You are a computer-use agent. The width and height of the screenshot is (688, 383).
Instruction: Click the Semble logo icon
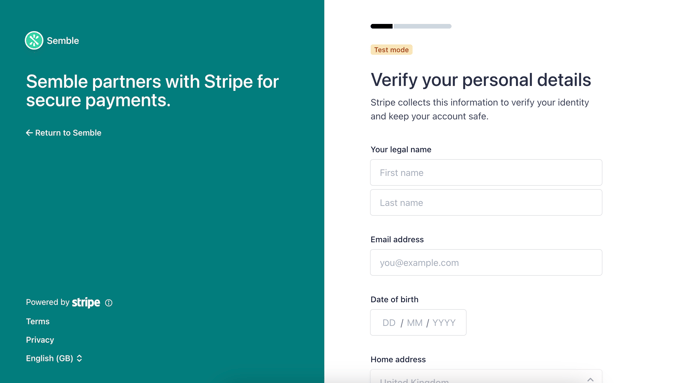click(x=34, y=40)
